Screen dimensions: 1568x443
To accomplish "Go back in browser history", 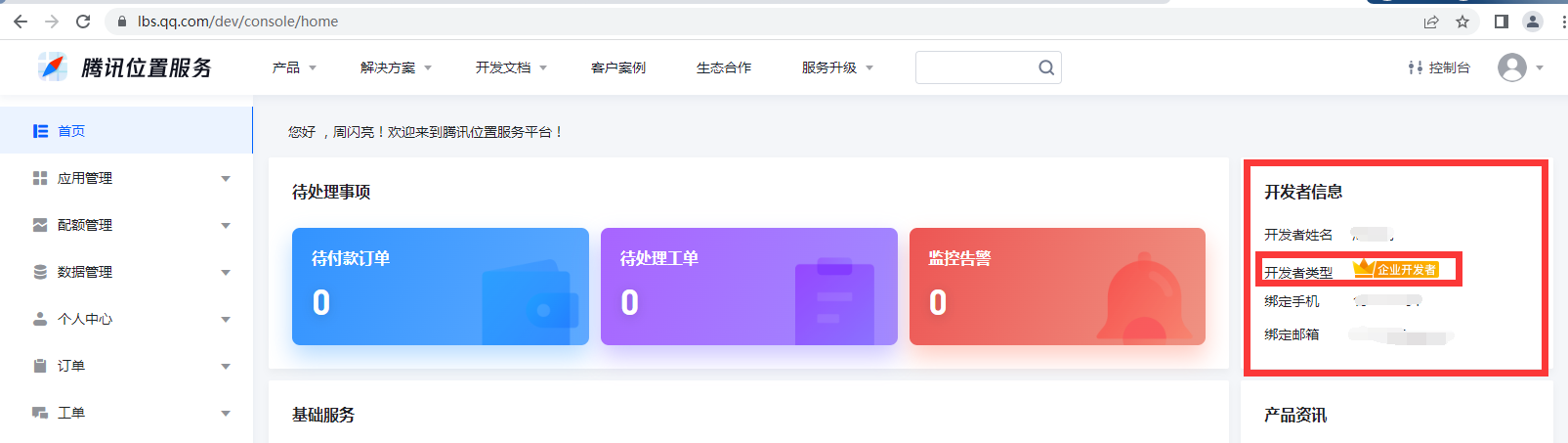I will [21, 22].
